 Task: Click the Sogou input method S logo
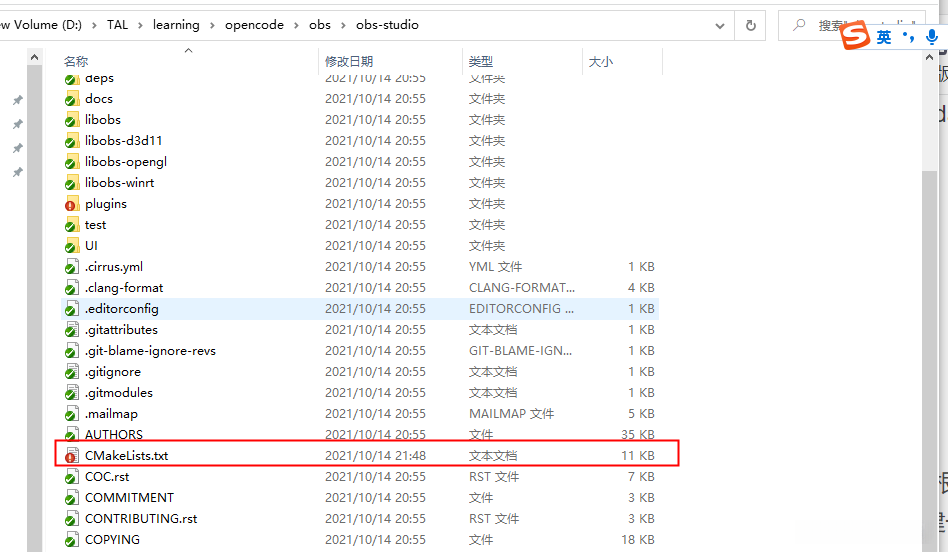(855, 35)
